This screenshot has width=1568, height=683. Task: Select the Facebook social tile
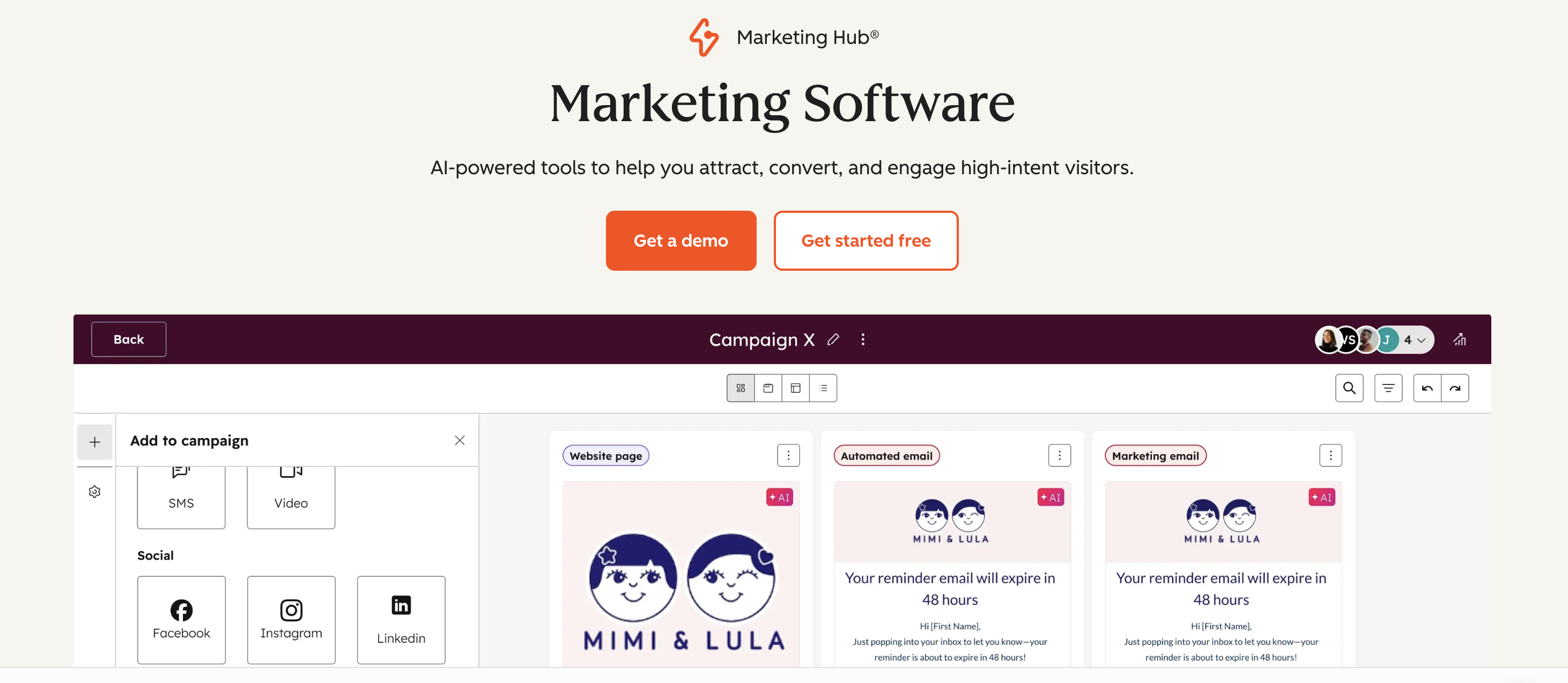click(x=181, y=620)
